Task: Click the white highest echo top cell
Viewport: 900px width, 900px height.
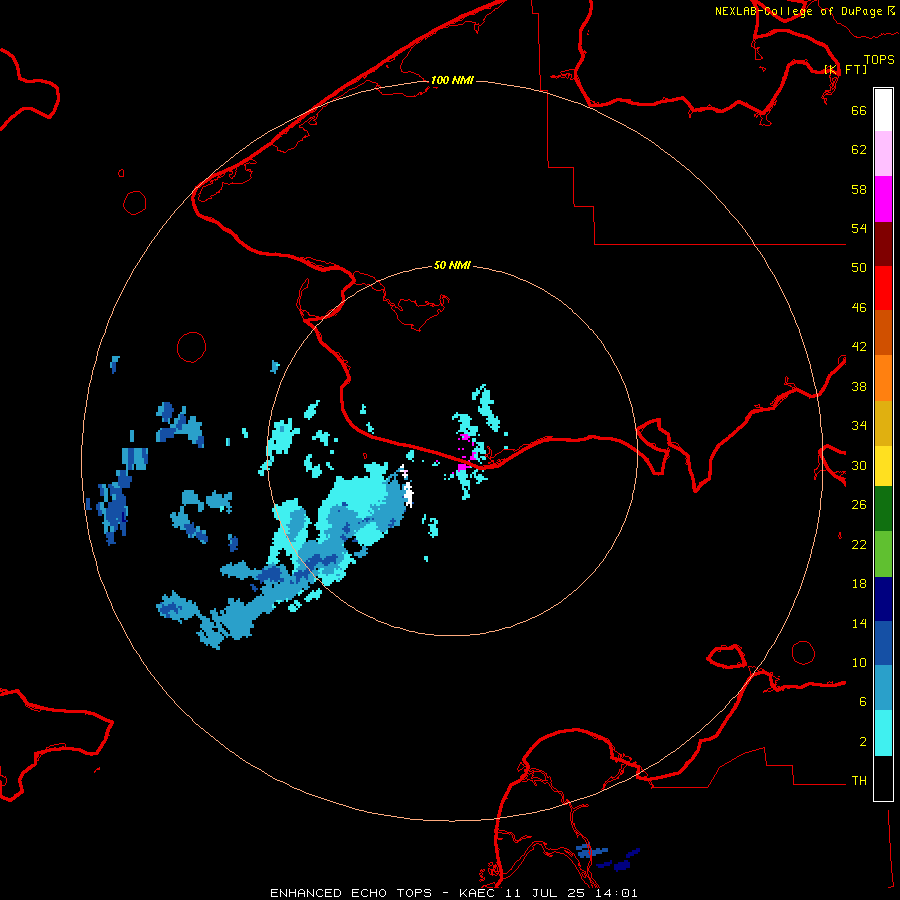Action: click(x=408, y=492)
